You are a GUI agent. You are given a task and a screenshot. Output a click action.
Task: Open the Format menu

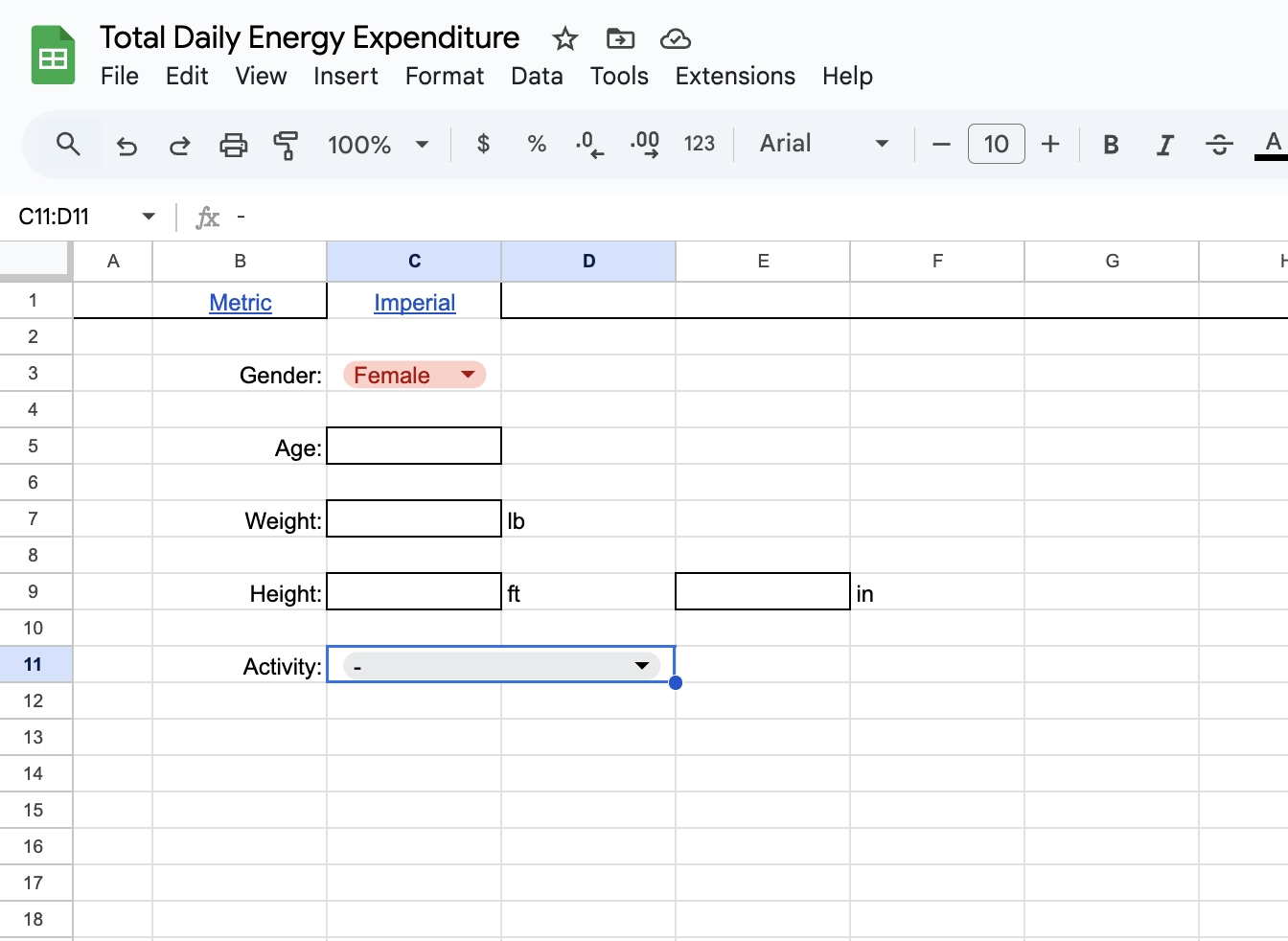point(445,77)
